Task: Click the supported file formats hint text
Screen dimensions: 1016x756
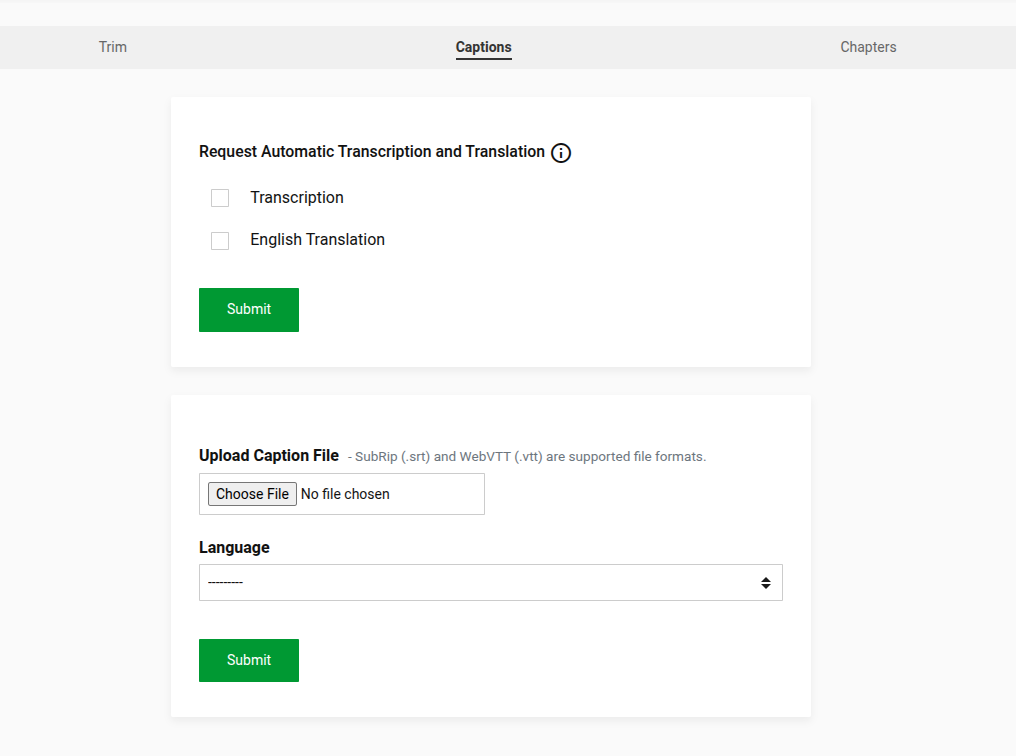Action: coord(527,457)
